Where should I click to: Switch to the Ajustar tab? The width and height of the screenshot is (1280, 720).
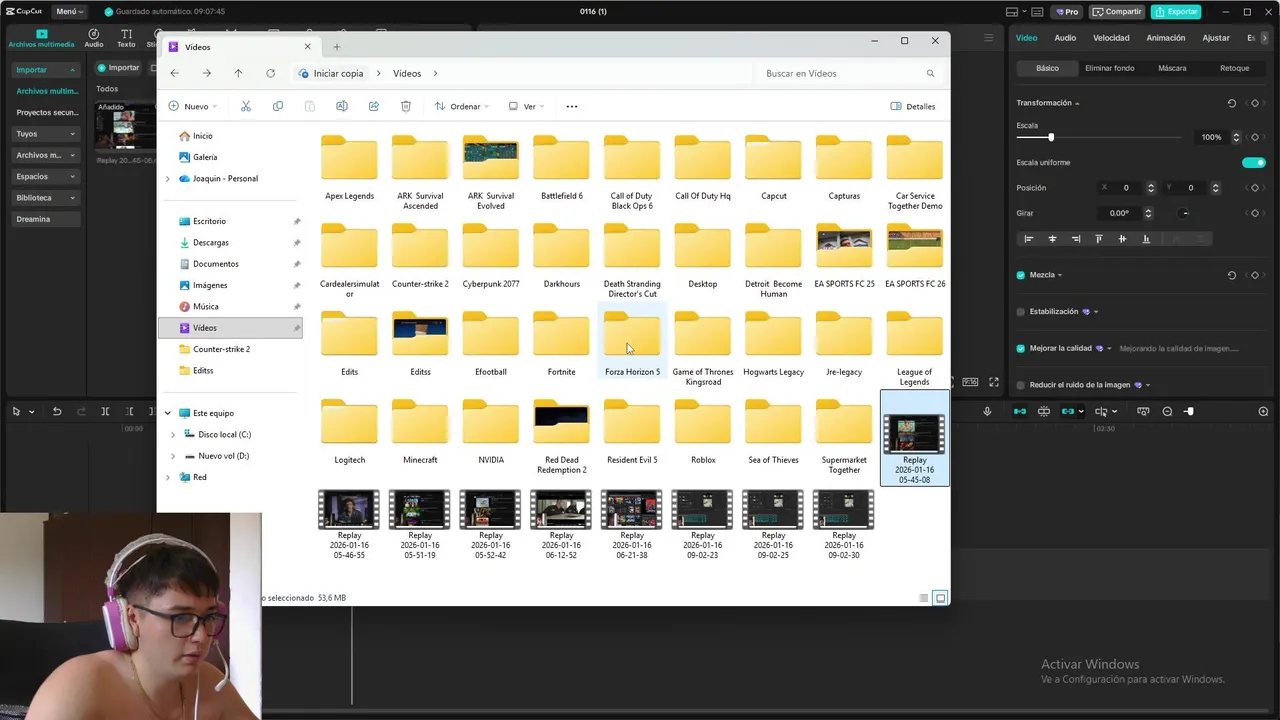click(x=1216, y=38)
